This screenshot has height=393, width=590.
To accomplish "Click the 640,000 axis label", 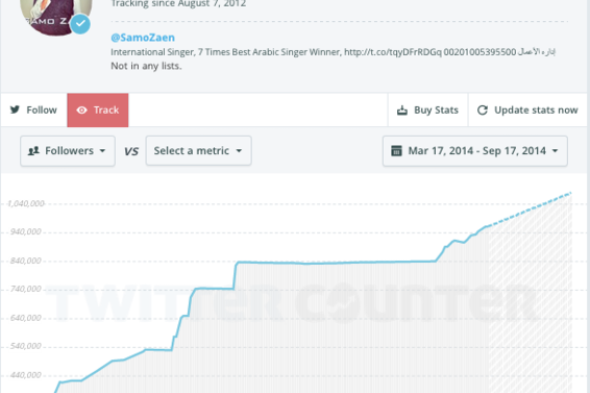I will coord(26,318).
